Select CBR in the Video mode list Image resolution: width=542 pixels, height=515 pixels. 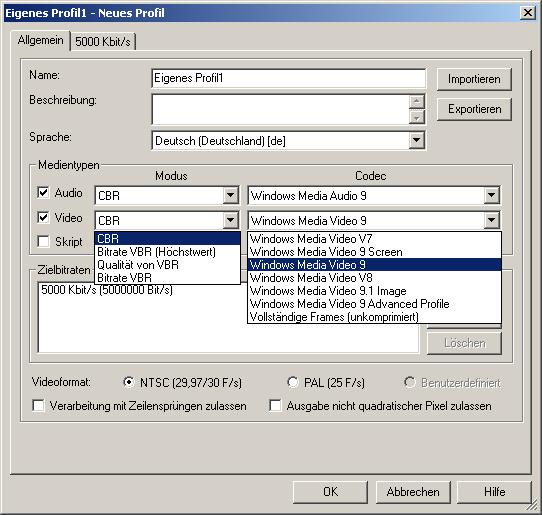tap(167, 238)
